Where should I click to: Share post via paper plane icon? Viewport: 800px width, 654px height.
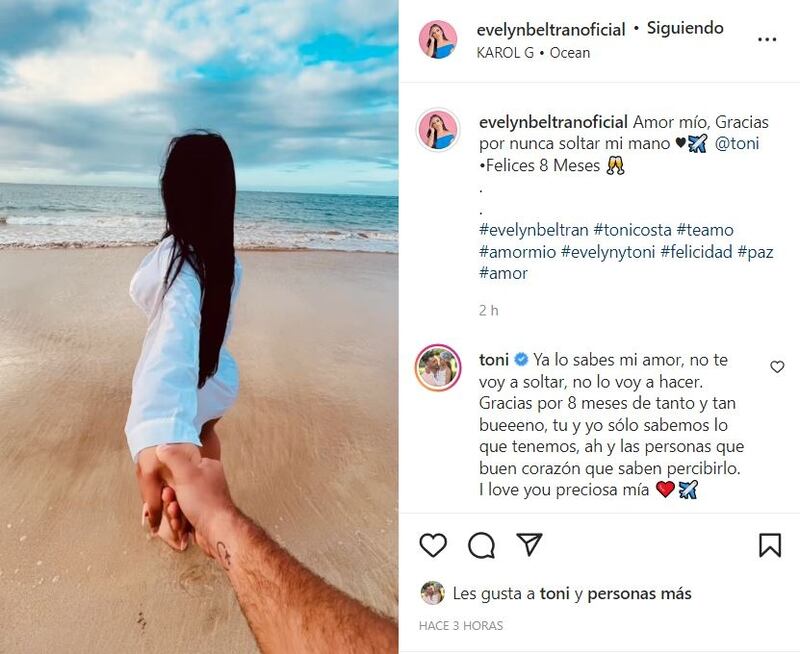529,544
